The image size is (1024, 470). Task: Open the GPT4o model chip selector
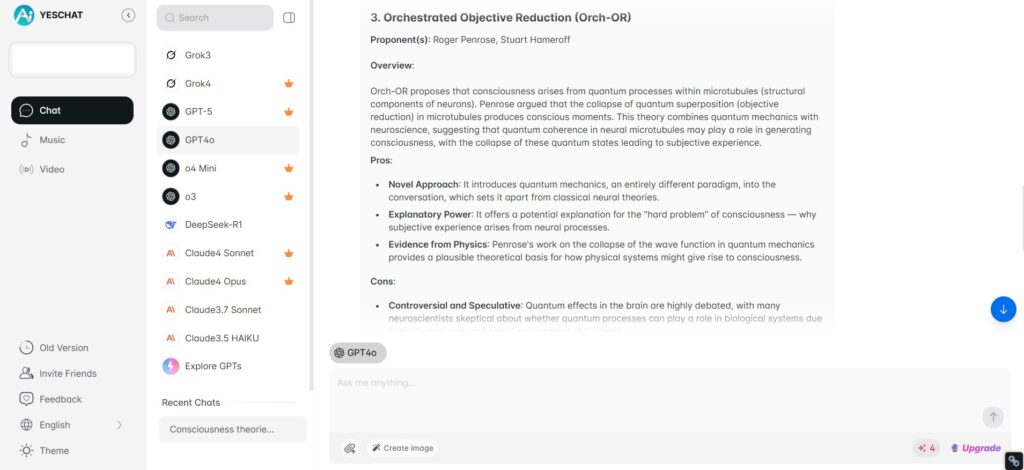tap(357, 353)
